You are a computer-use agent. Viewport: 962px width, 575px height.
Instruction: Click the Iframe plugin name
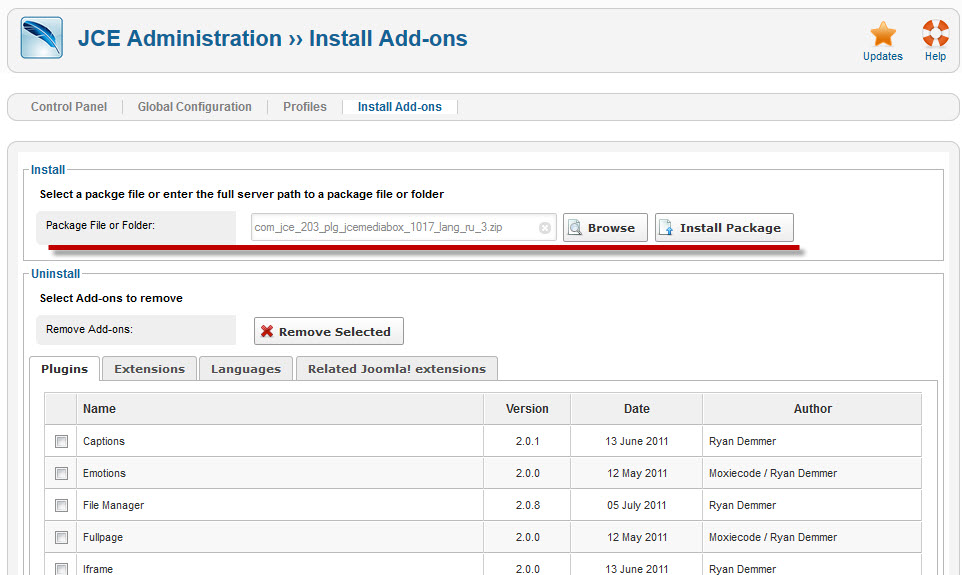point(98,569)
